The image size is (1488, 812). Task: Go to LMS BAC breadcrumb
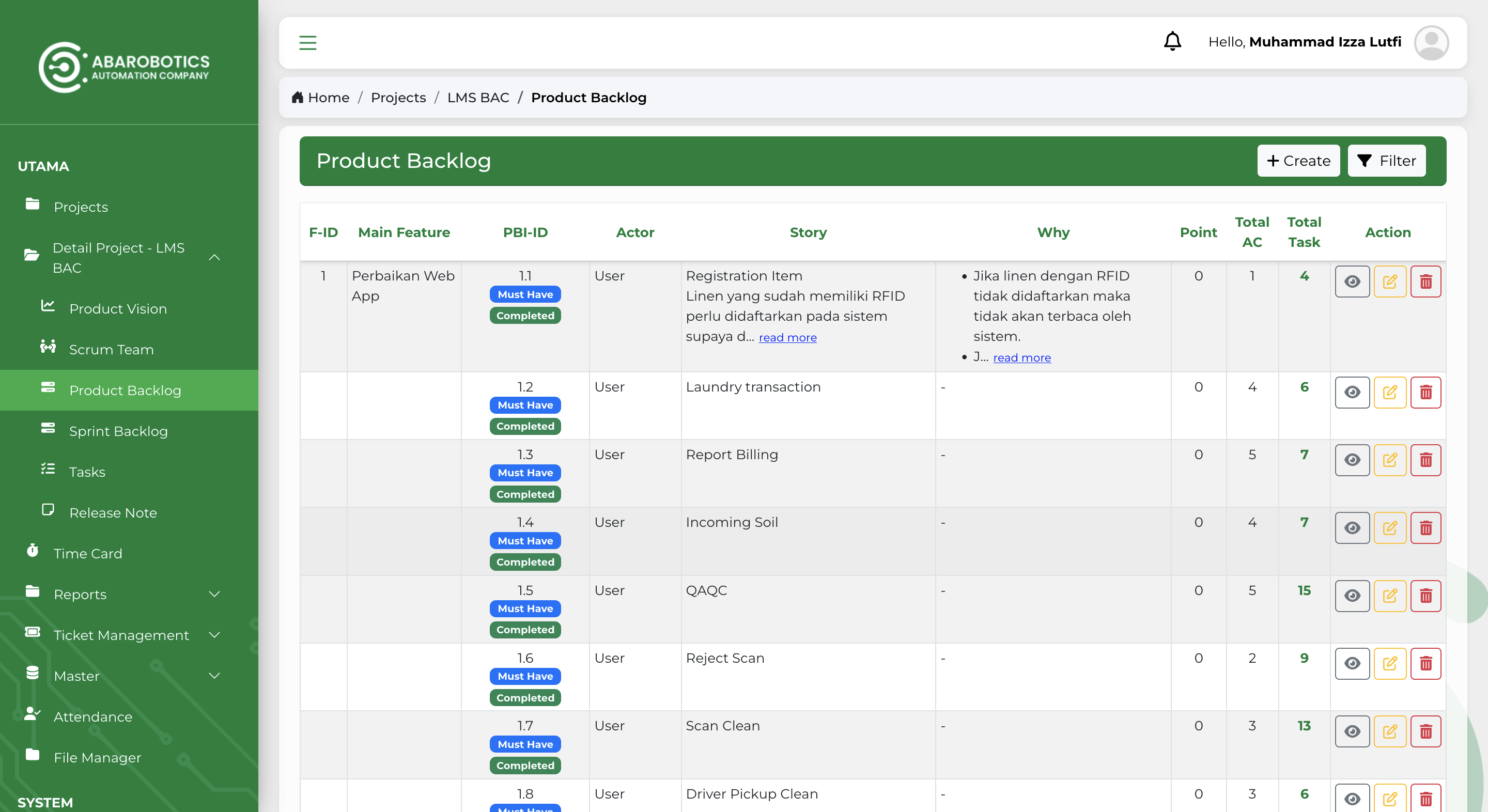click(x=478, y=98)
